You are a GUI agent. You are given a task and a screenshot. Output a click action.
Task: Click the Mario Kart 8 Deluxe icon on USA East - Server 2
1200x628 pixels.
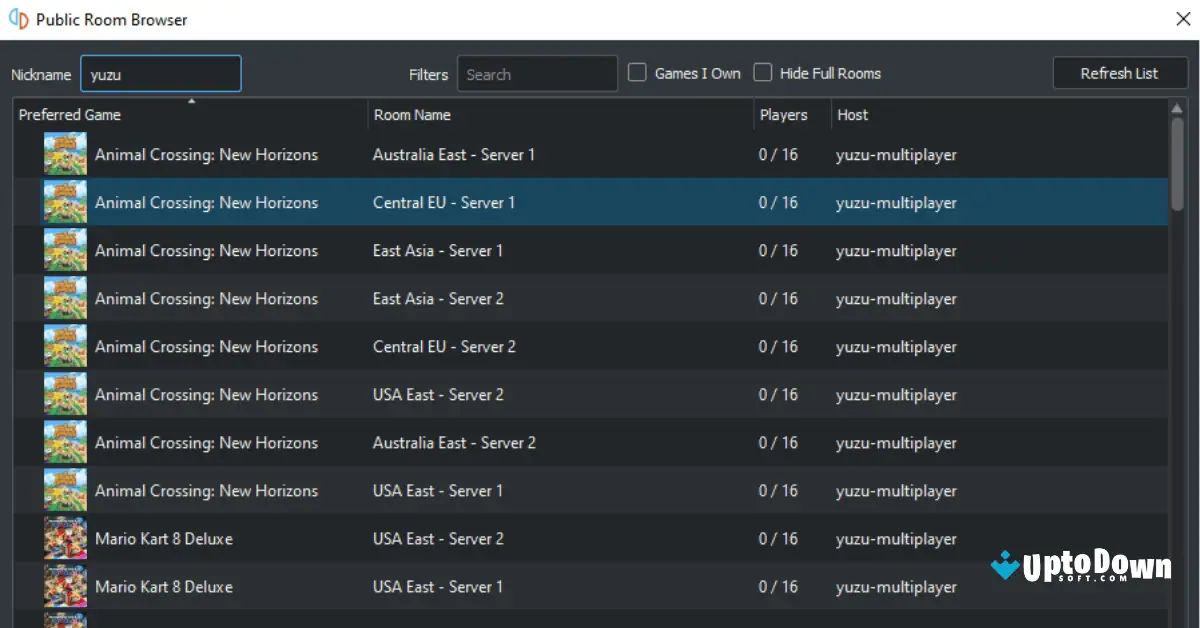click(x=65, y=538)
